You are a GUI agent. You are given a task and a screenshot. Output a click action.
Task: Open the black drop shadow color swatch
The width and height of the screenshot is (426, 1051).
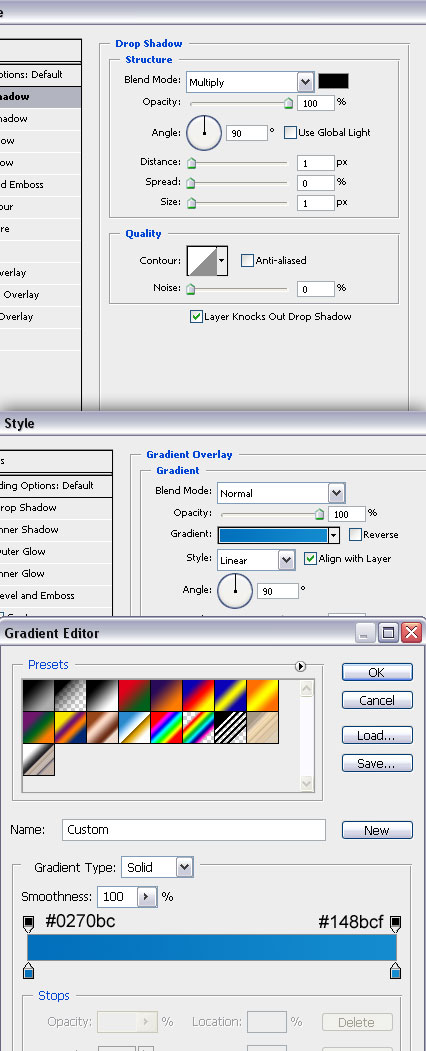click(x=333, y=82)
